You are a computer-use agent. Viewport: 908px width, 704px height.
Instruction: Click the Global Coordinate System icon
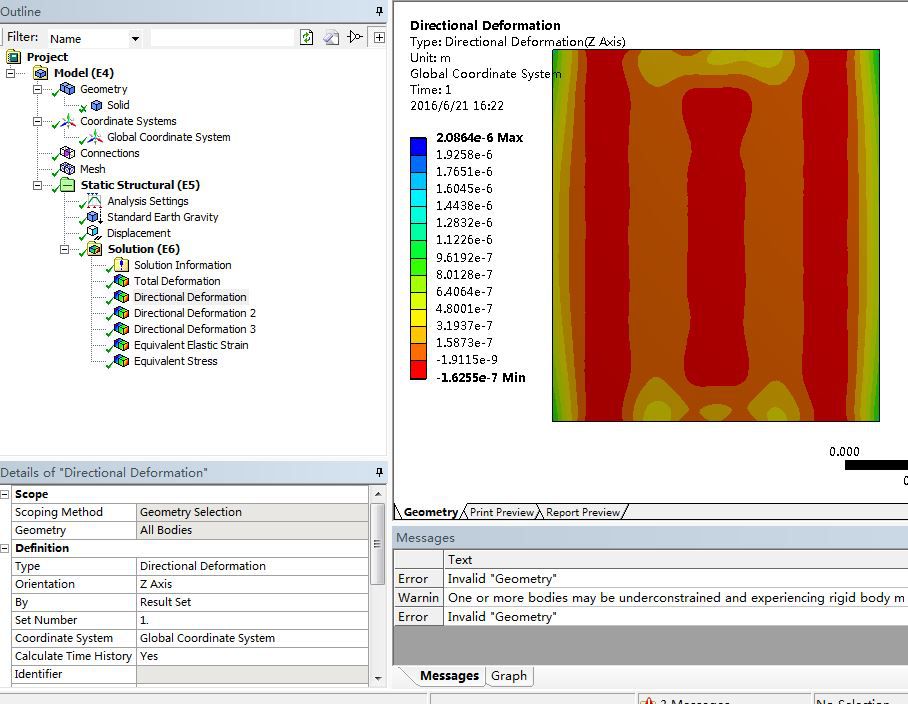[95, 137]
